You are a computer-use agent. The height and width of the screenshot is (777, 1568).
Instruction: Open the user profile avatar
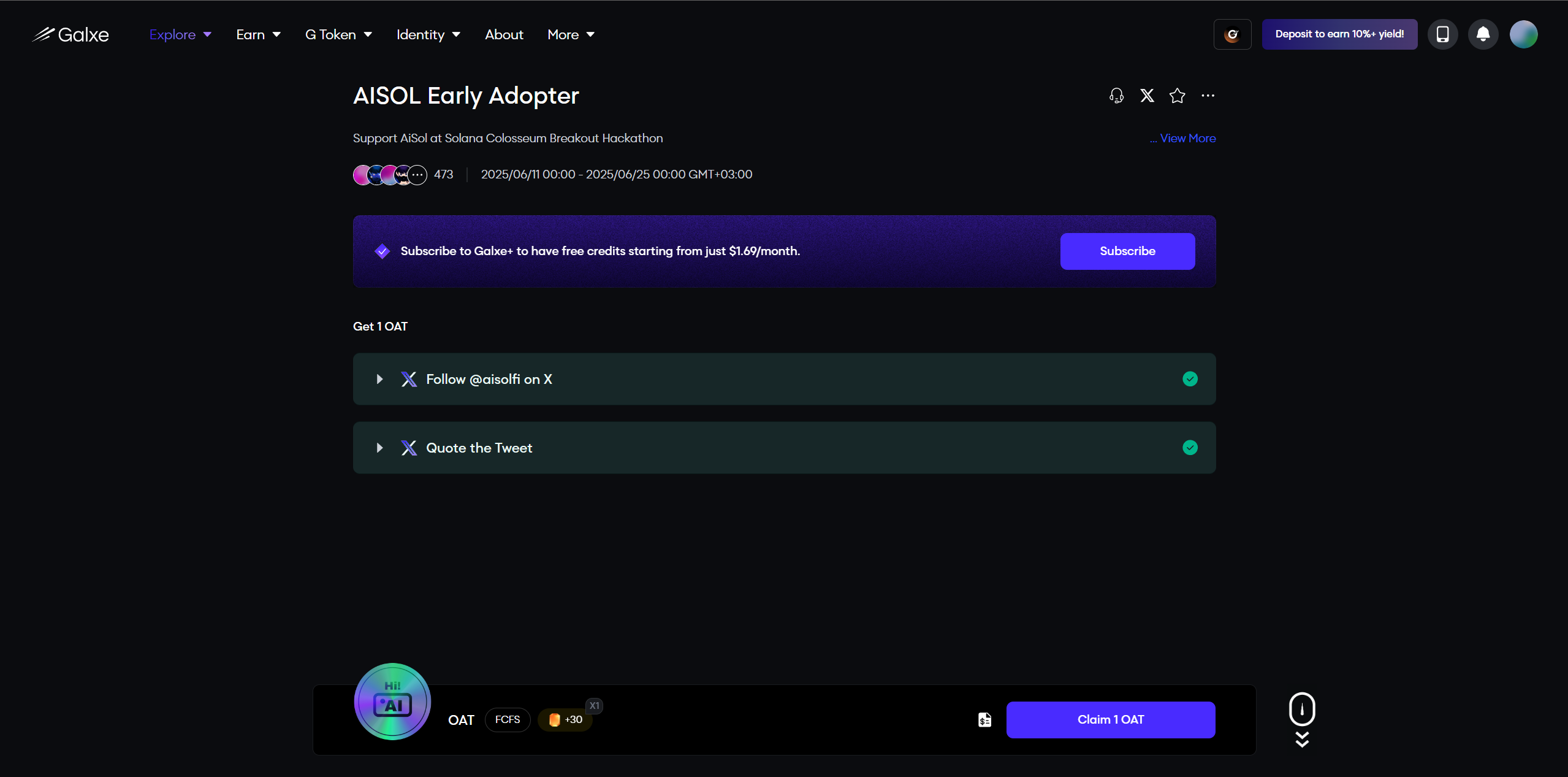[x=1523, y=34]
